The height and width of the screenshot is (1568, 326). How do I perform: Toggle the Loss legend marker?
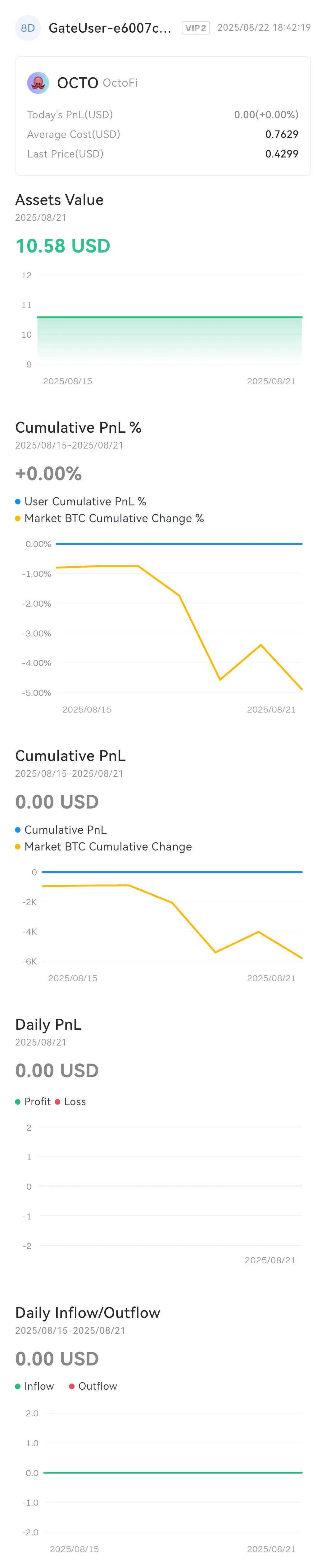pos(58,1102)
